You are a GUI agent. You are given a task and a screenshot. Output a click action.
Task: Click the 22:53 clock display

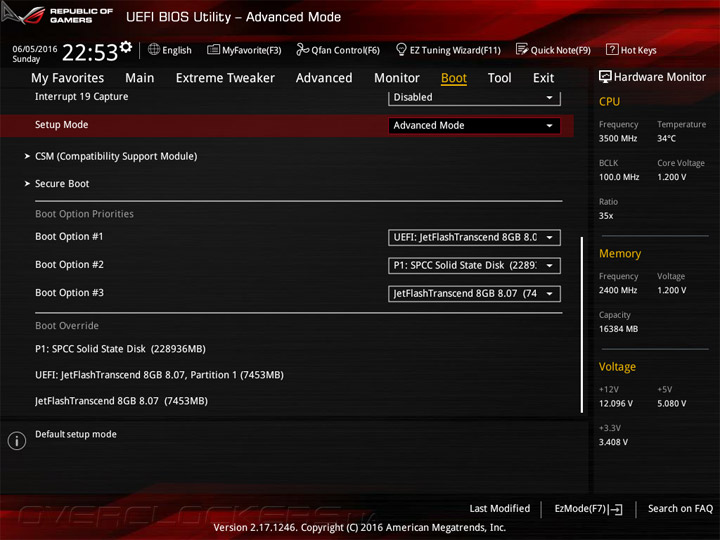(90, 52)
